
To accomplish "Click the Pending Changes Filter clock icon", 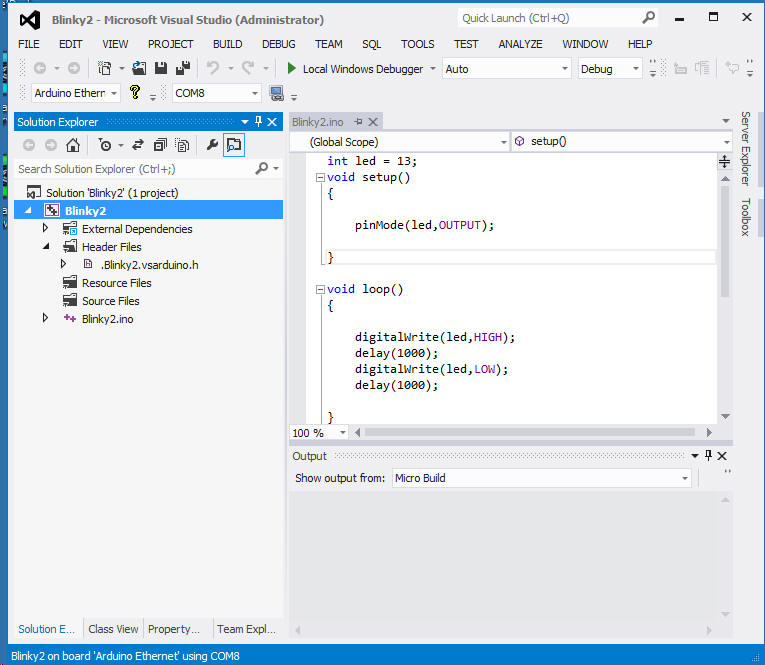I will (104, 145).
